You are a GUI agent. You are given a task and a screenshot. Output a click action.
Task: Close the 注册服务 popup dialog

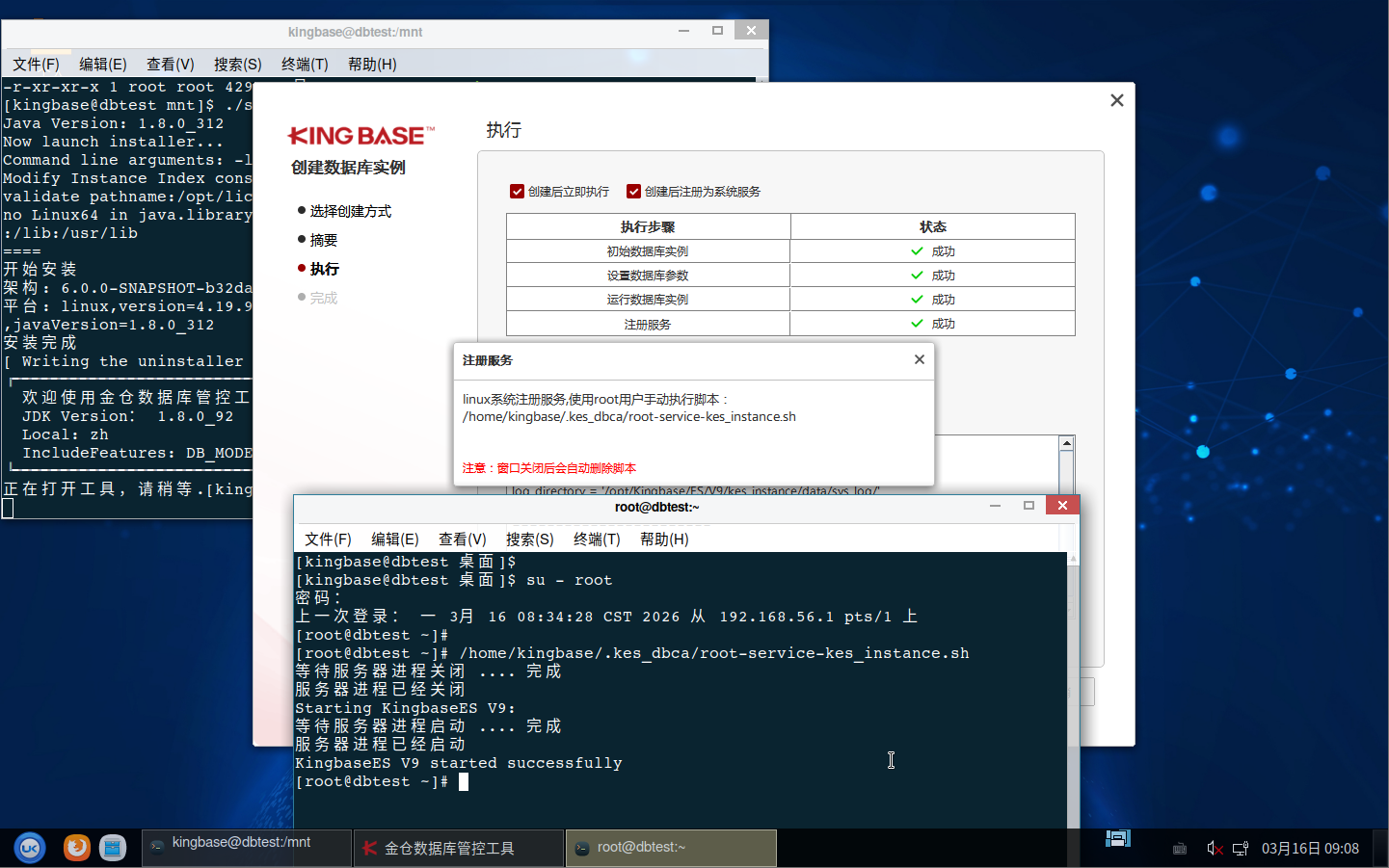point(920,359)
